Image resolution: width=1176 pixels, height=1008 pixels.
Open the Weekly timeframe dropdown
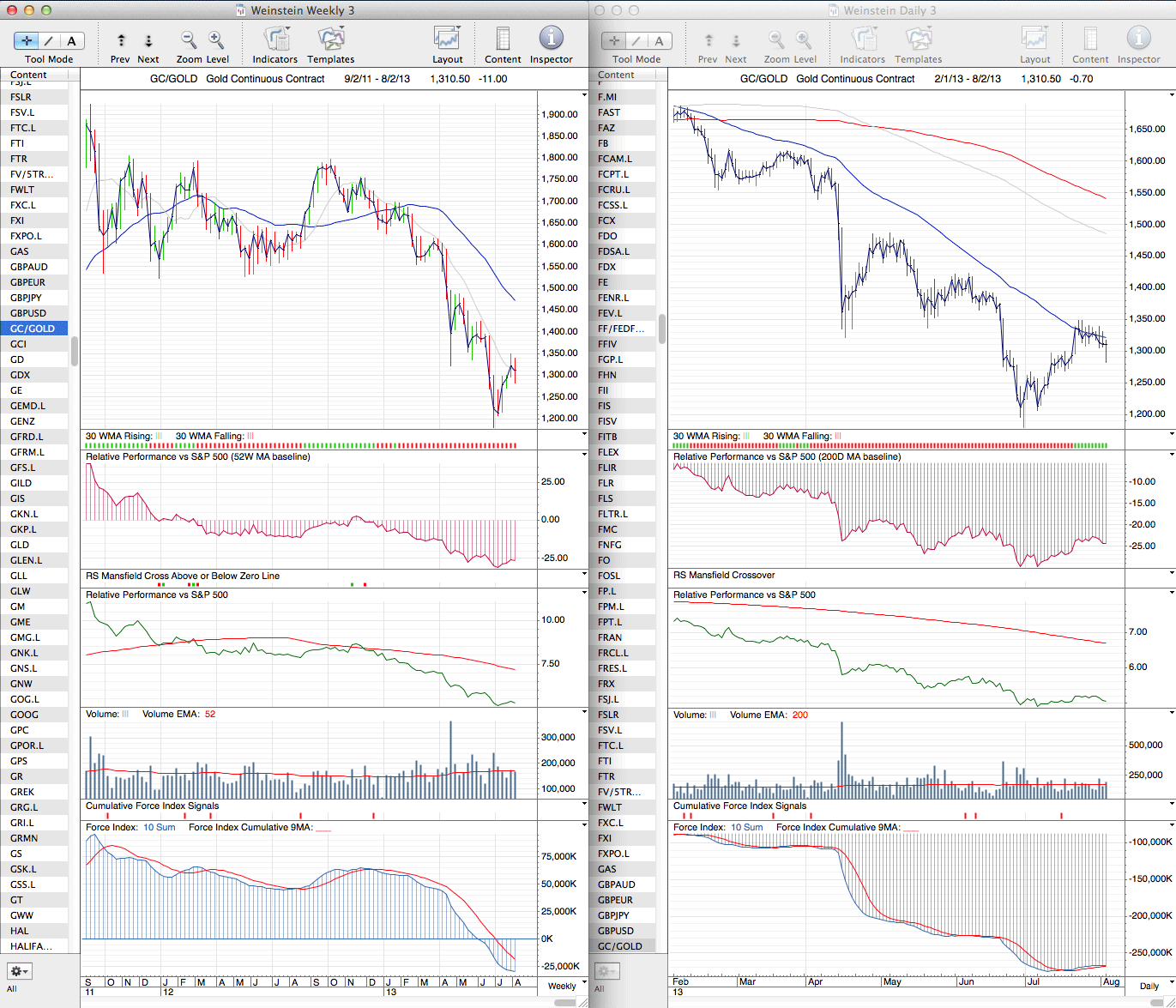[562, 986]
